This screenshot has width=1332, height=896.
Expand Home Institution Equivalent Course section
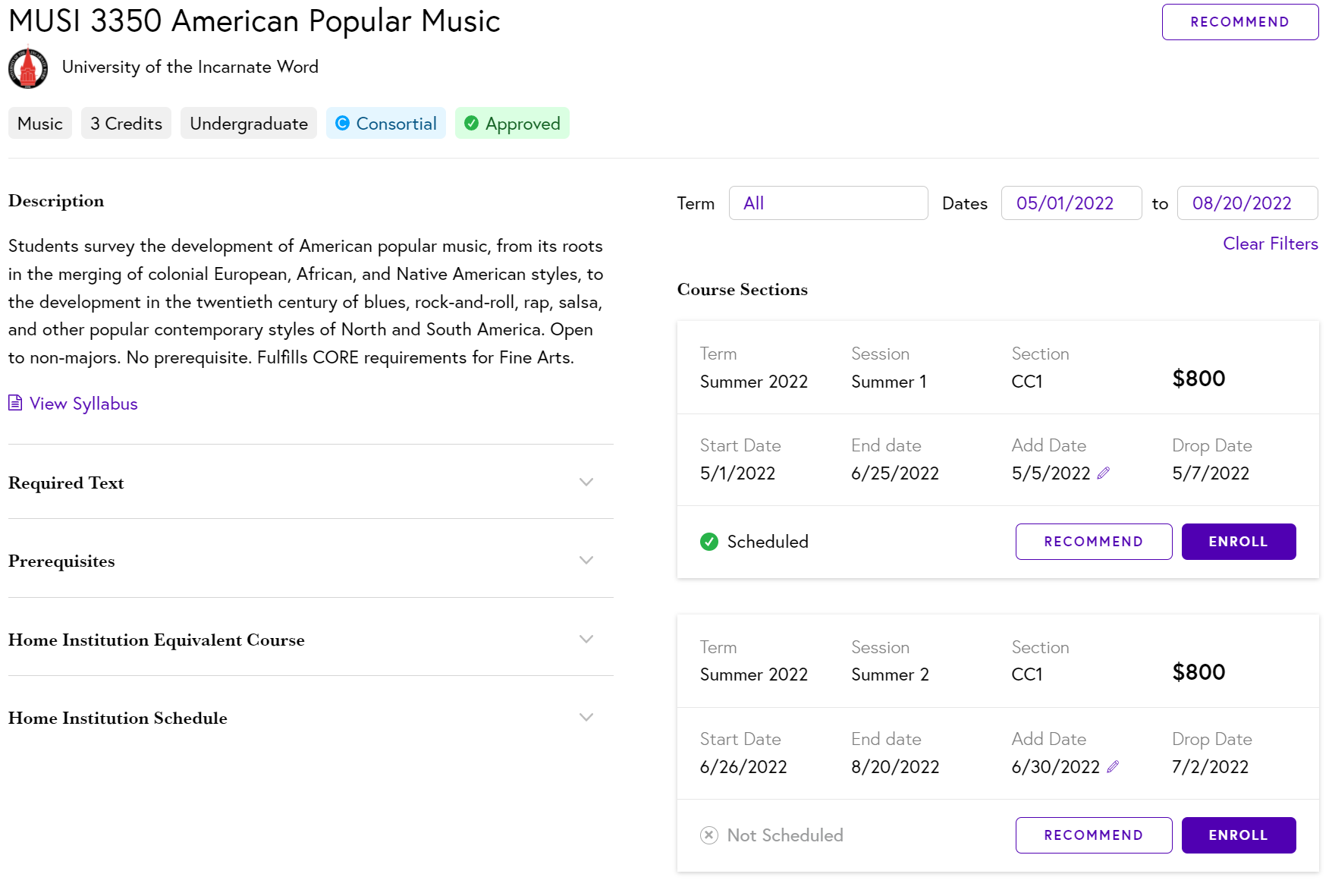coord(310,639)
